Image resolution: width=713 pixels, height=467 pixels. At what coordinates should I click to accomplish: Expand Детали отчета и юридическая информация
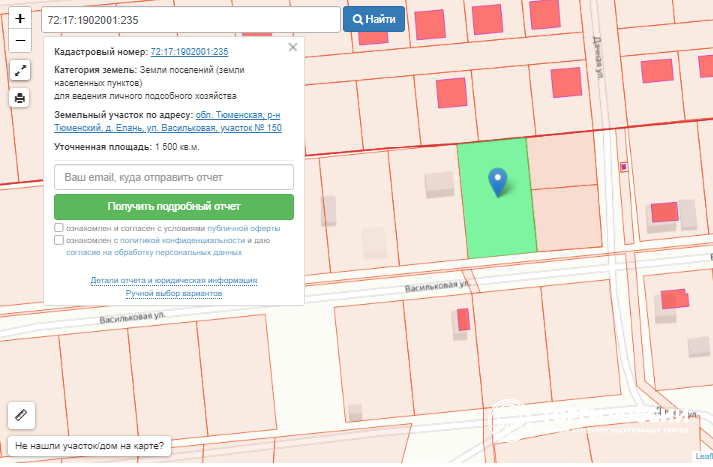pos(174,281)
